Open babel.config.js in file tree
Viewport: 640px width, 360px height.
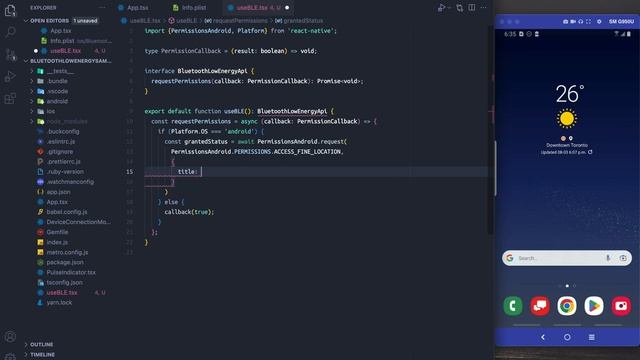pyautogui.click(x=67, y=212)
